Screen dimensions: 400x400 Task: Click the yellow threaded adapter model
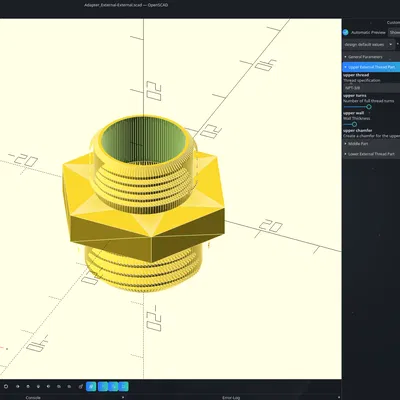143,203
